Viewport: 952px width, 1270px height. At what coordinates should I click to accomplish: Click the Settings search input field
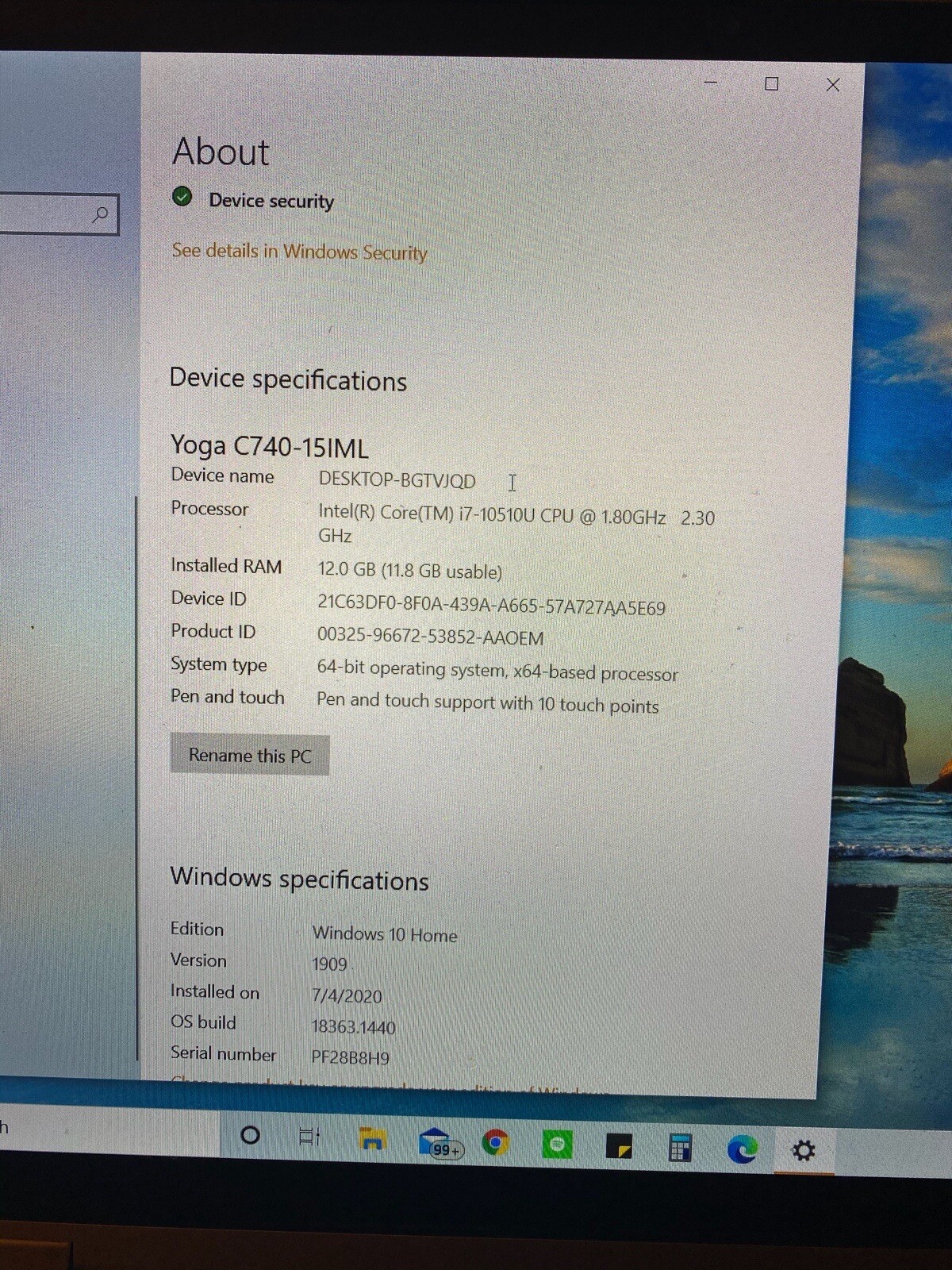pos(58,214)
